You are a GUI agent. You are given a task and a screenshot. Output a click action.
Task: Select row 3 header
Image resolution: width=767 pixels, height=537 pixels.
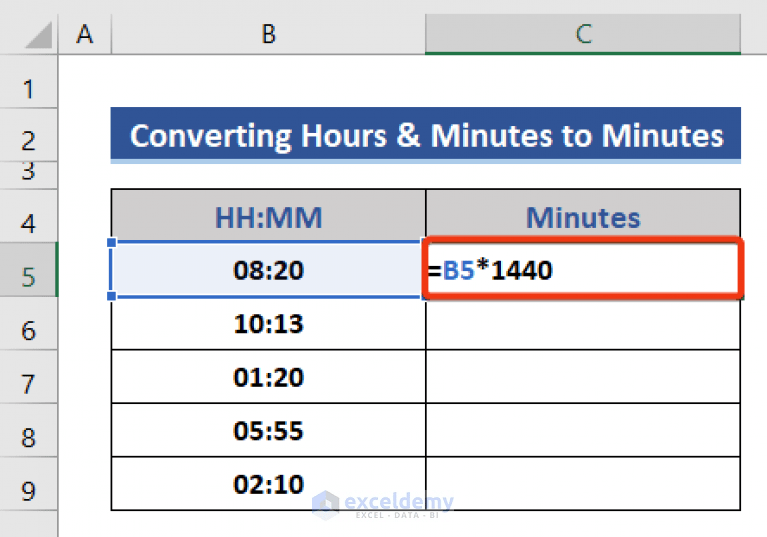[x=28, y=175]
